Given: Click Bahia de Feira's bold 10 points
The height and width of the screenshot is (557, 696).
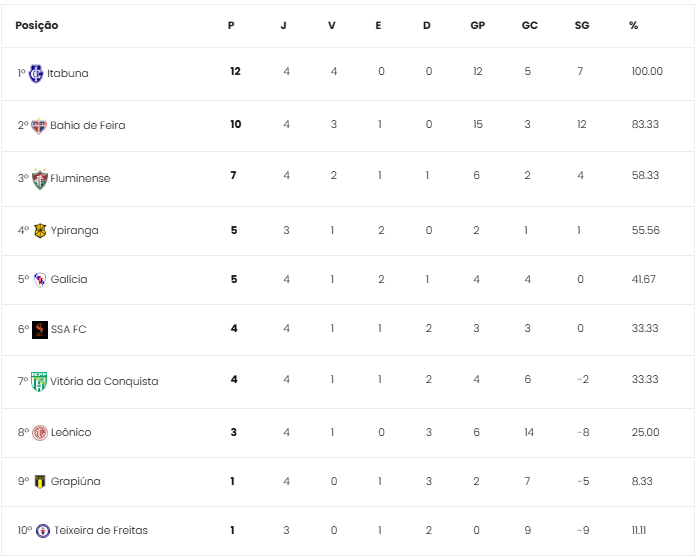Looking at the screenshot, I should coord(235,124).
